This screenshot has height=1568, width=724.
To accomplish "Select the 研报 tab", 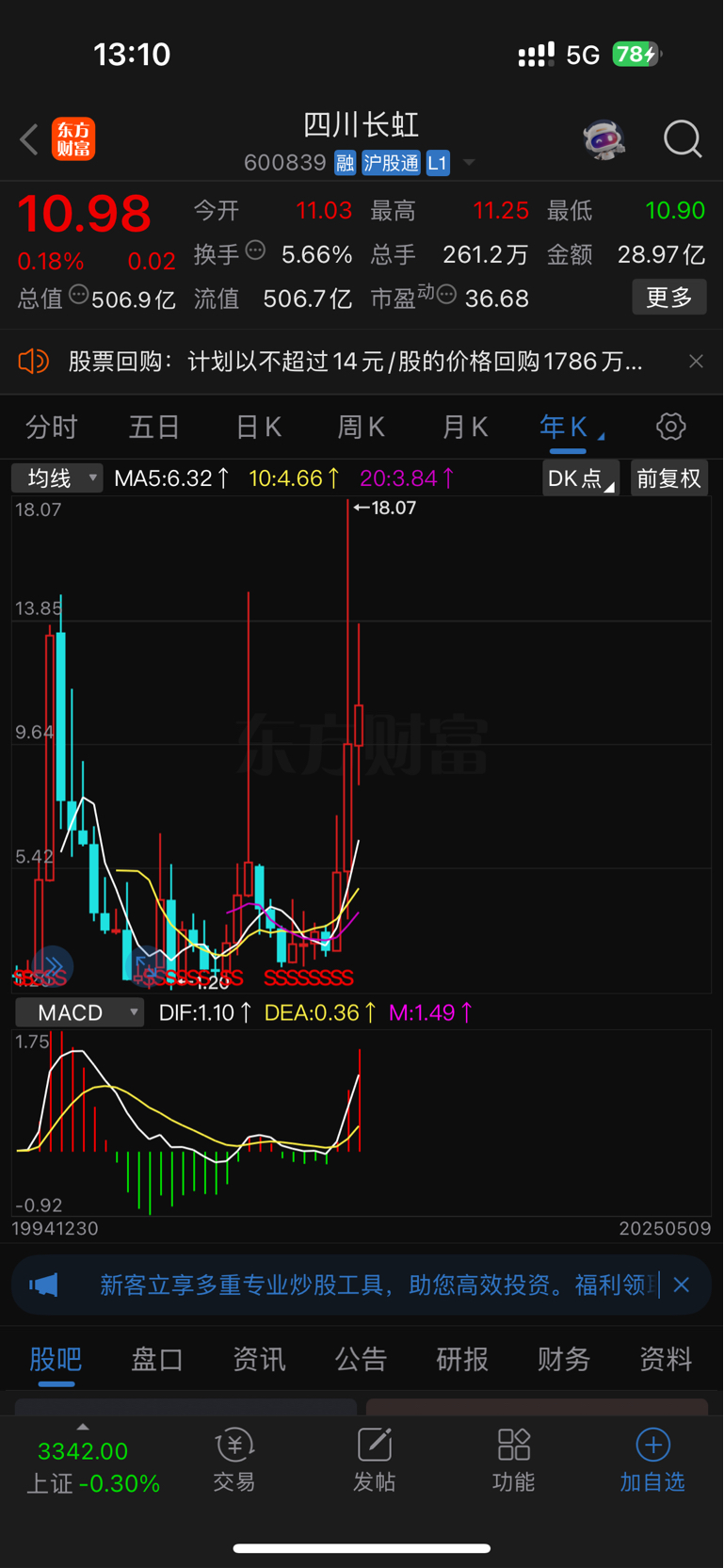I will click(x=462, y=1359).
